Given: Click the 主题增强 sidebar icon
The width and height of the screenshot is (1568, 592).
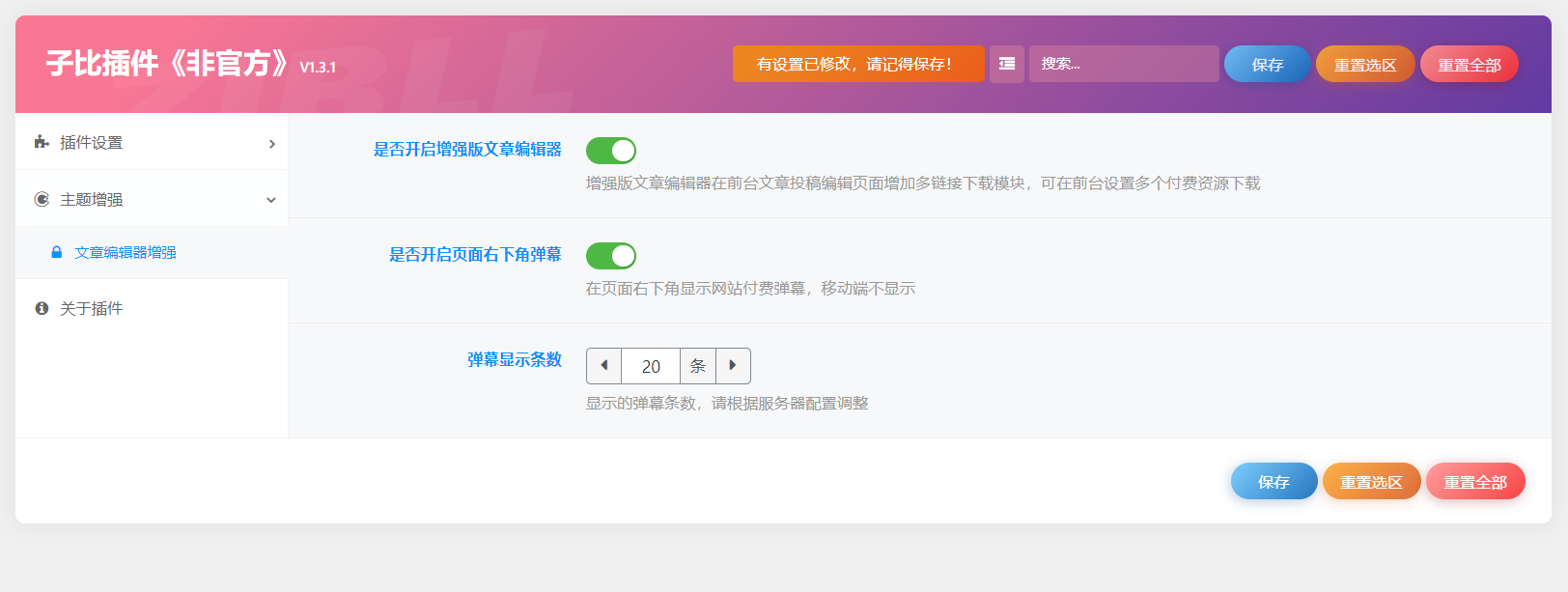Looking at the screenshot, I should [42, 199].
